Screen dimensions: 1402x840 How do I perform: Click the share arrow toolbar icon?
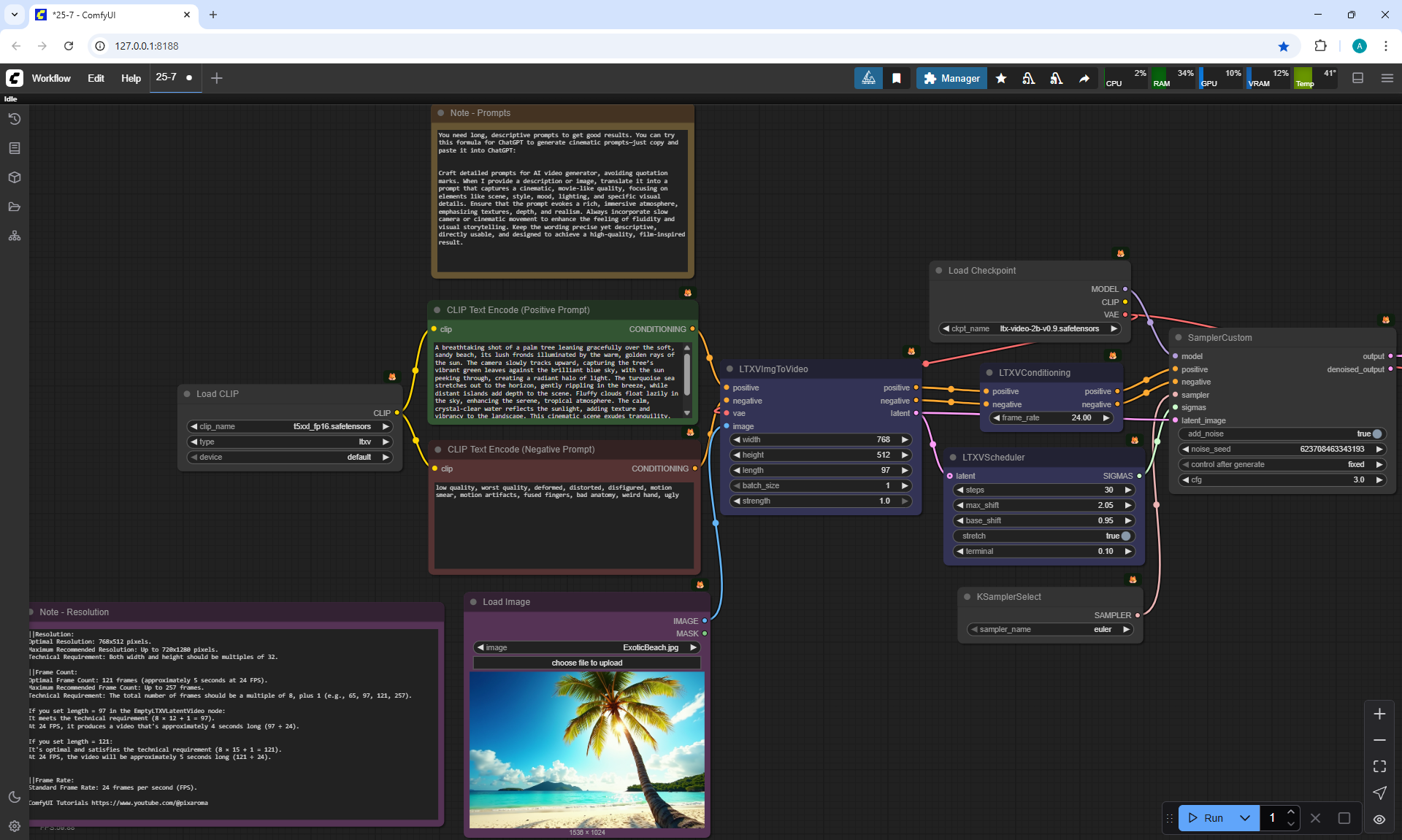(1084, 78)
